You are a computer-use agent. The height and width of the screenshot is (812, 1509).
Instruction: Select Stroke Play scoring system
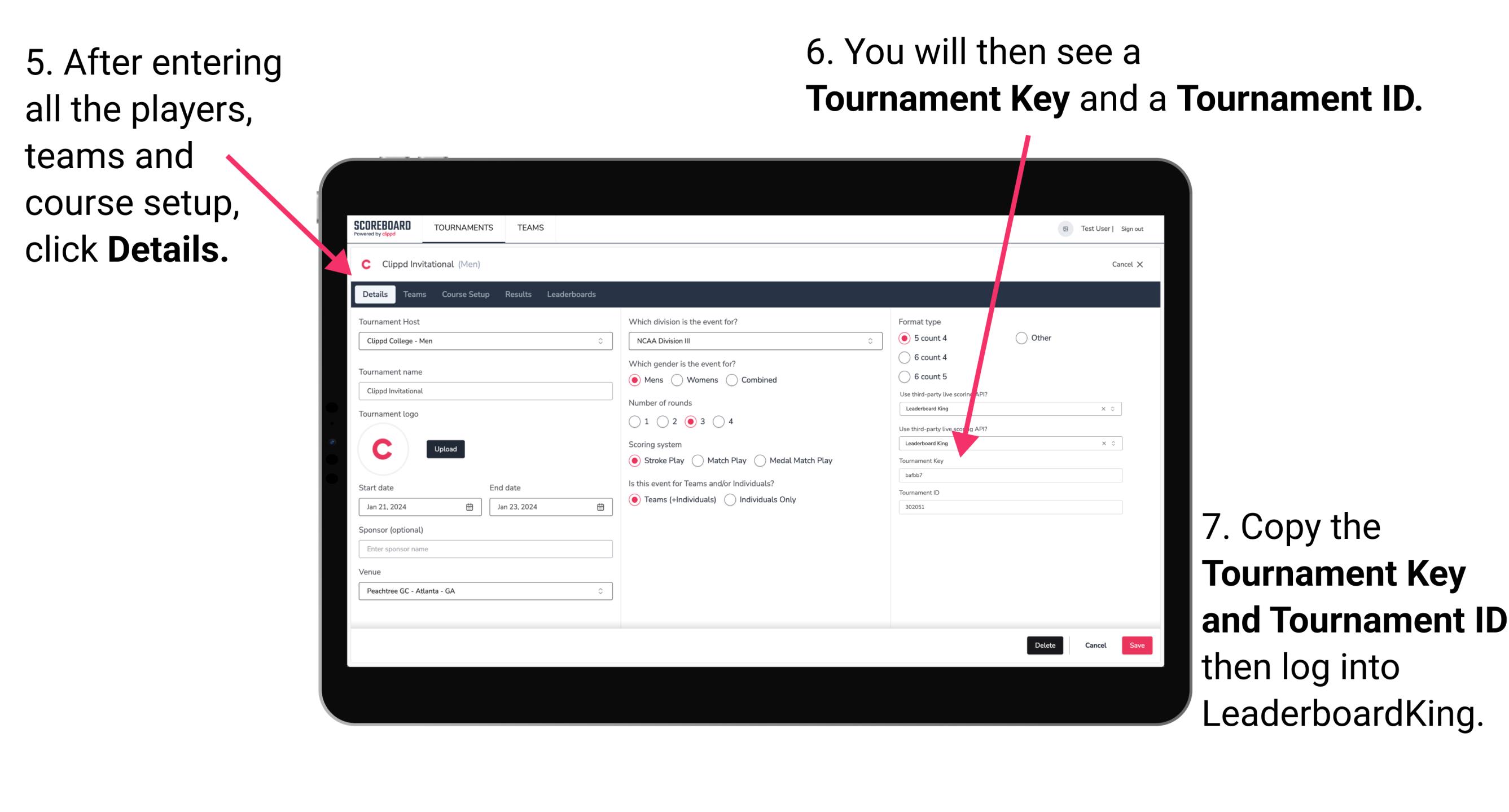635,460
